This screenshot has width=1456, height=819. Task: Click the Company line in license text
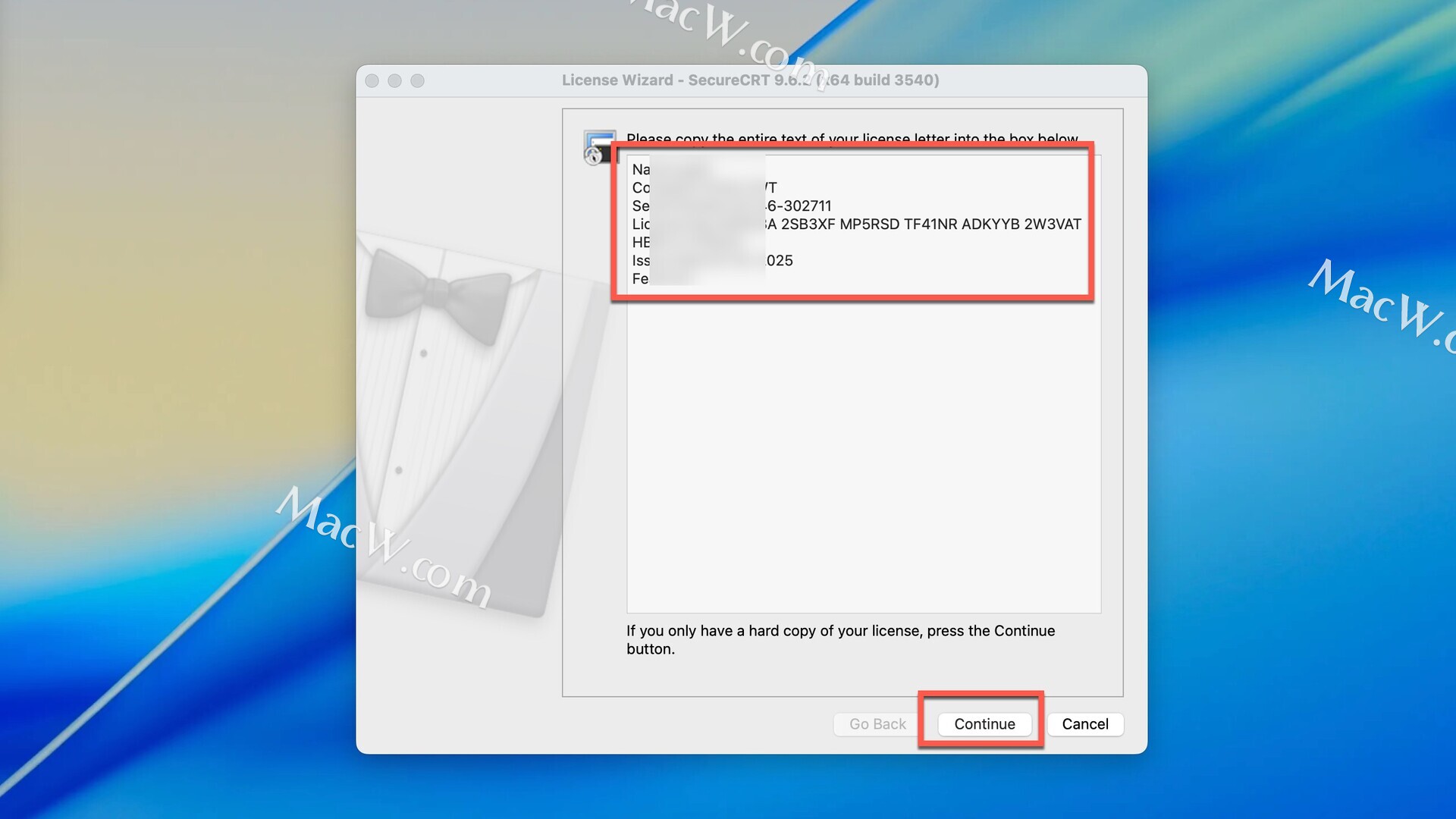click(x=641, y=188)
